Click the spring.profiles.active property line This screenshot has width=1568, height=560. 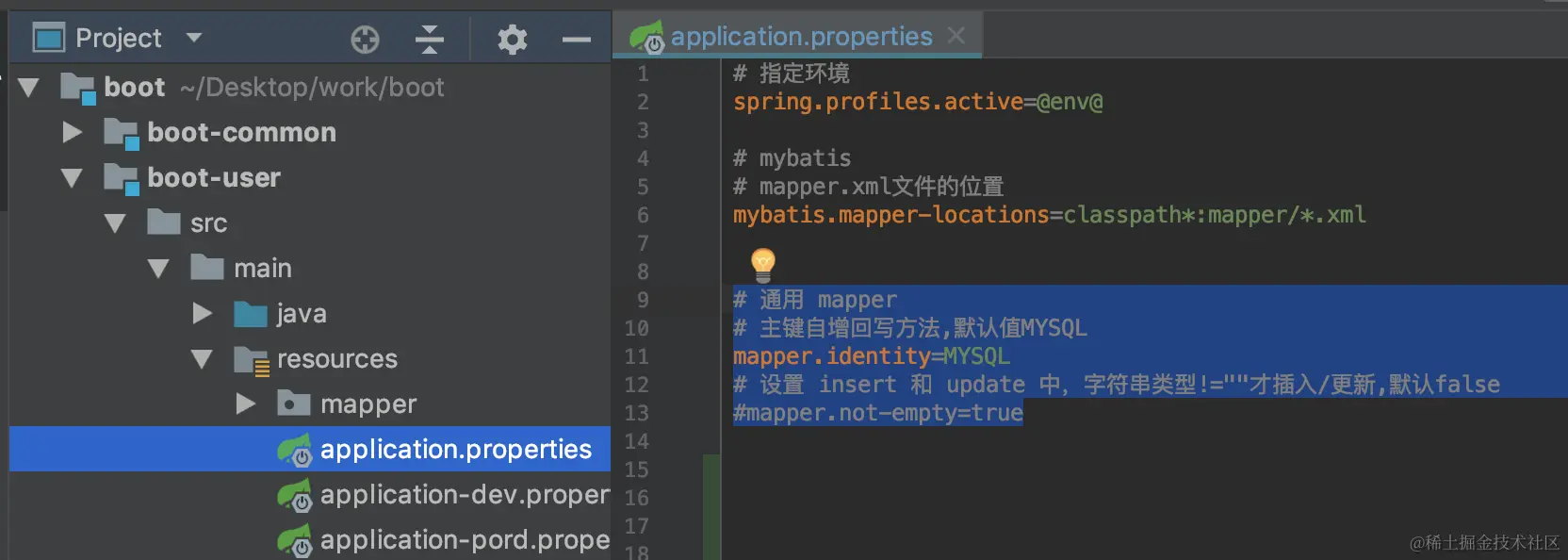[x=918, y=102]
